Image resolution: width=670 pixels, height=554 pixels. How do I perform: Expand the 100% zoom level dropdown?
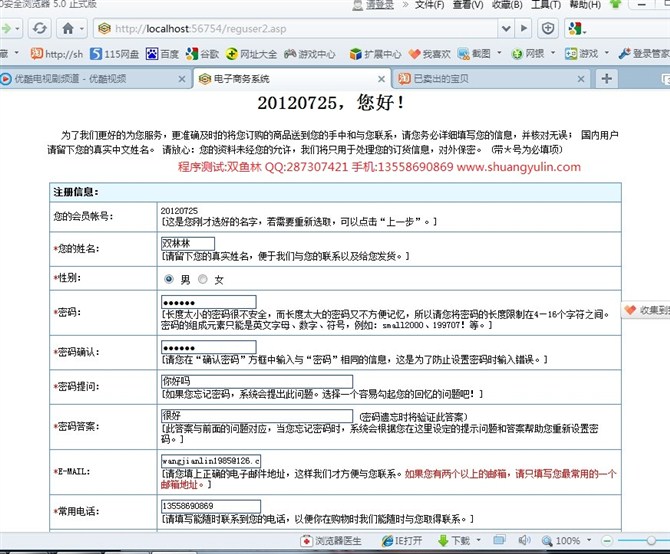pyautogui.click(x=590, y=540)
